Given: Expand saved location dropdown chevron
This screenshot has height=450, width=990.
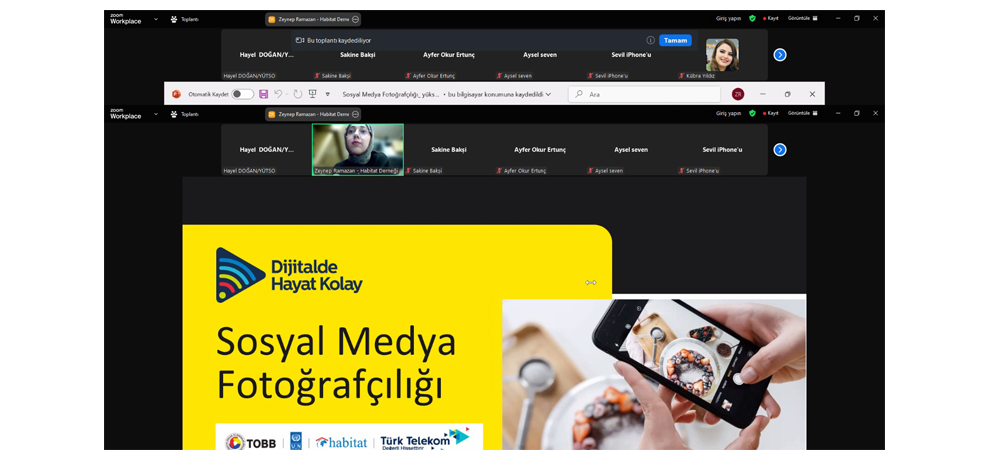Looking at the screenshot, I should point(548,94).
